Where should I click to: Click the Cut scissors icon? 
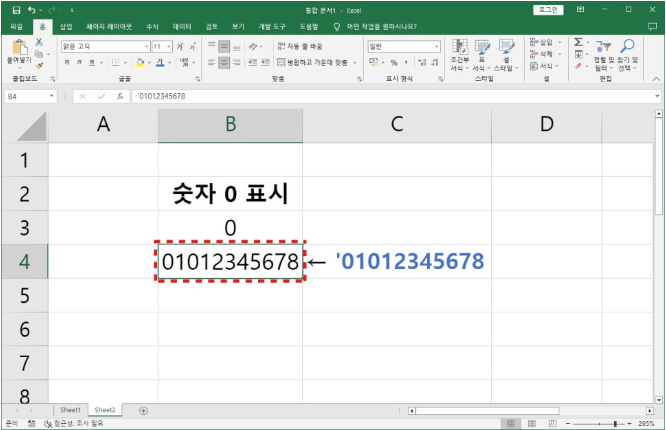point(39,42)
